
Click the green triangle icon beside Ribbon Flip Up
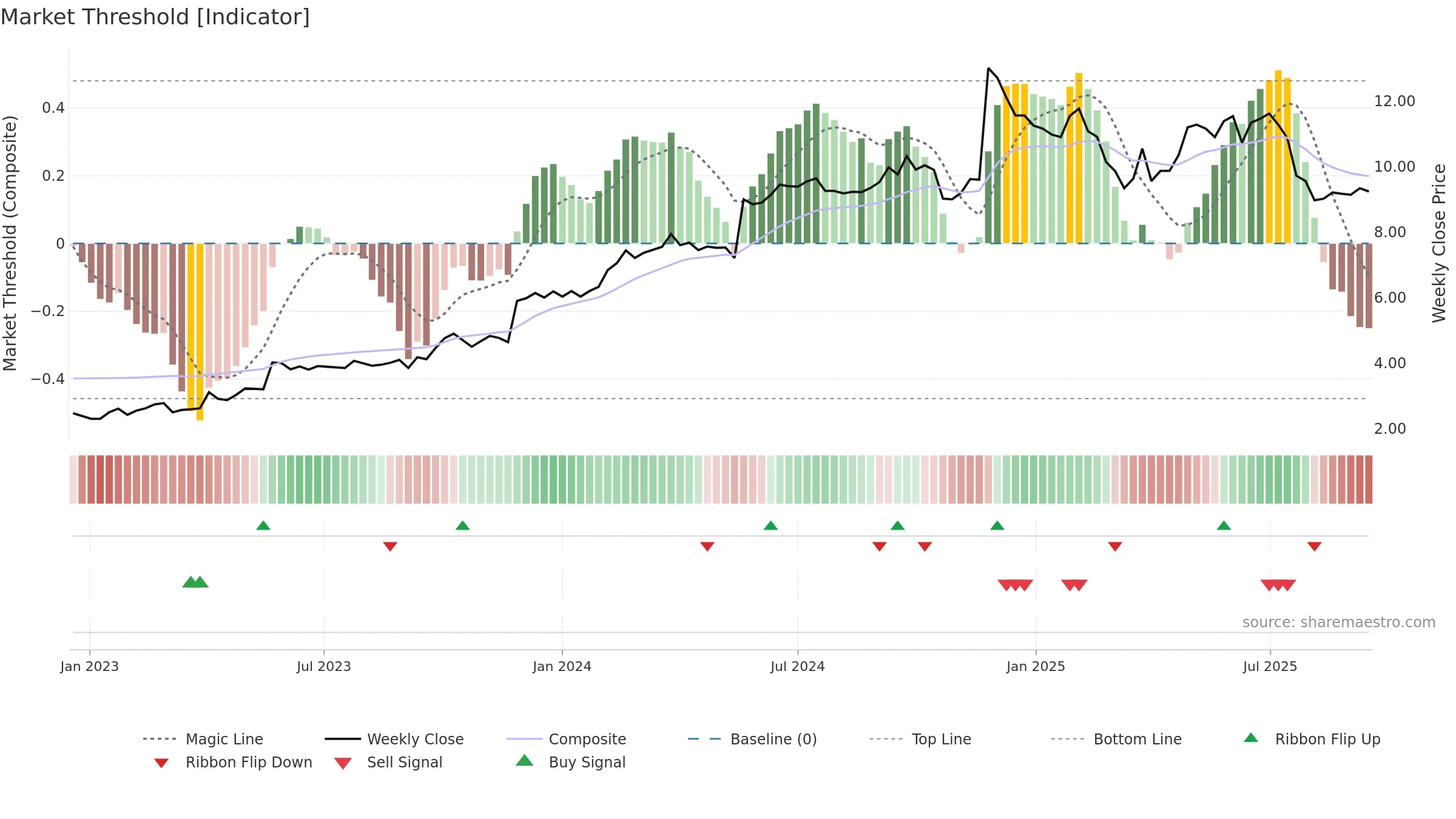click(1251, 738)
